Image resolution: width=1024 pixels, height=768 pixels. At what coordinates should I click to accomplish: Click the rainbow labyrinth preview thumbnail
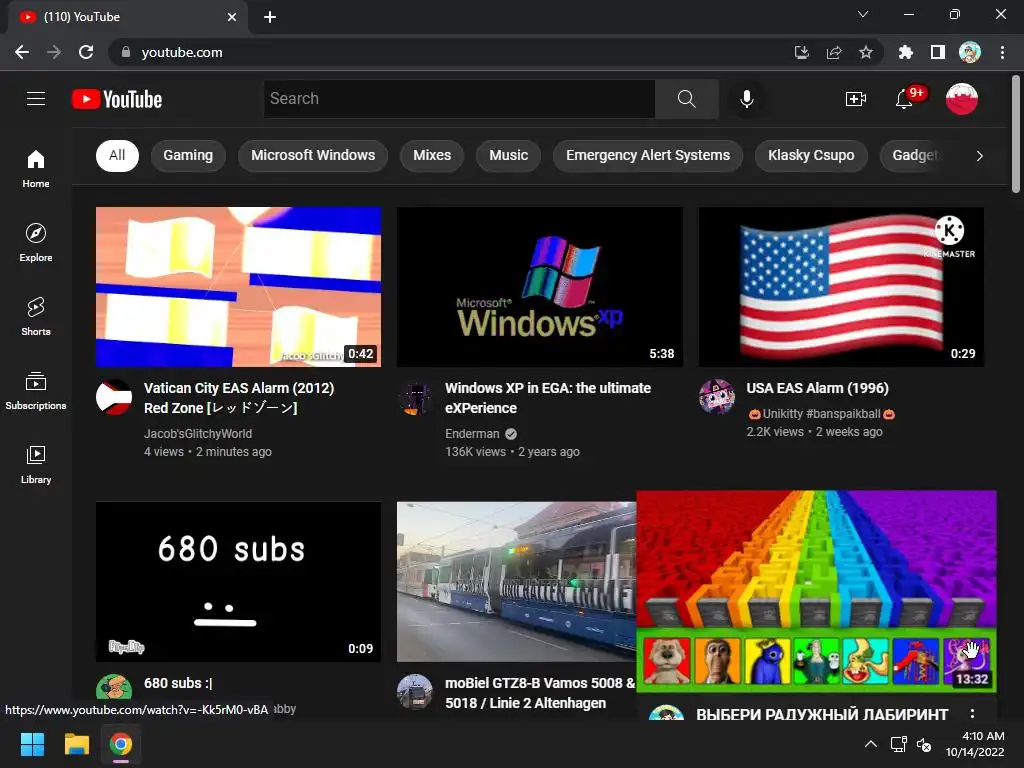[x=816, y=592]
